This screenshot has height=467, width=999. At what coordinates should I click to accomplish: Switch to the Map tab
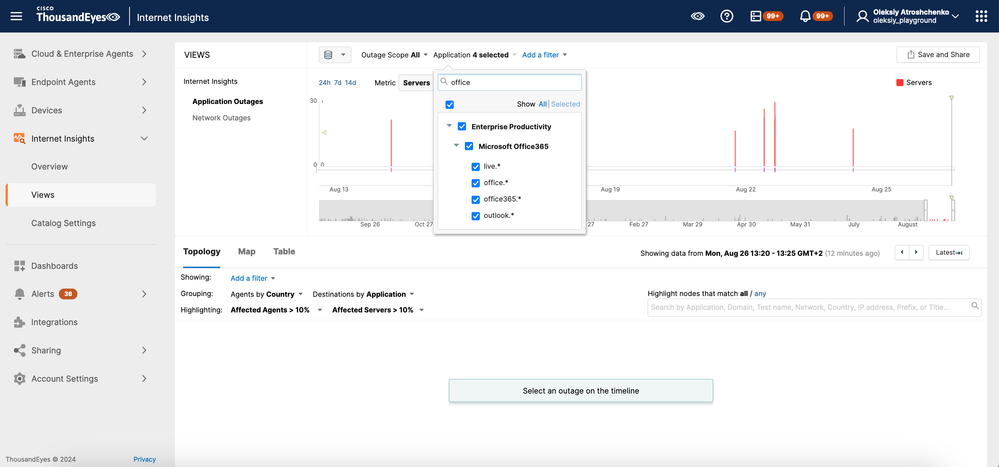tap(247, 252)
